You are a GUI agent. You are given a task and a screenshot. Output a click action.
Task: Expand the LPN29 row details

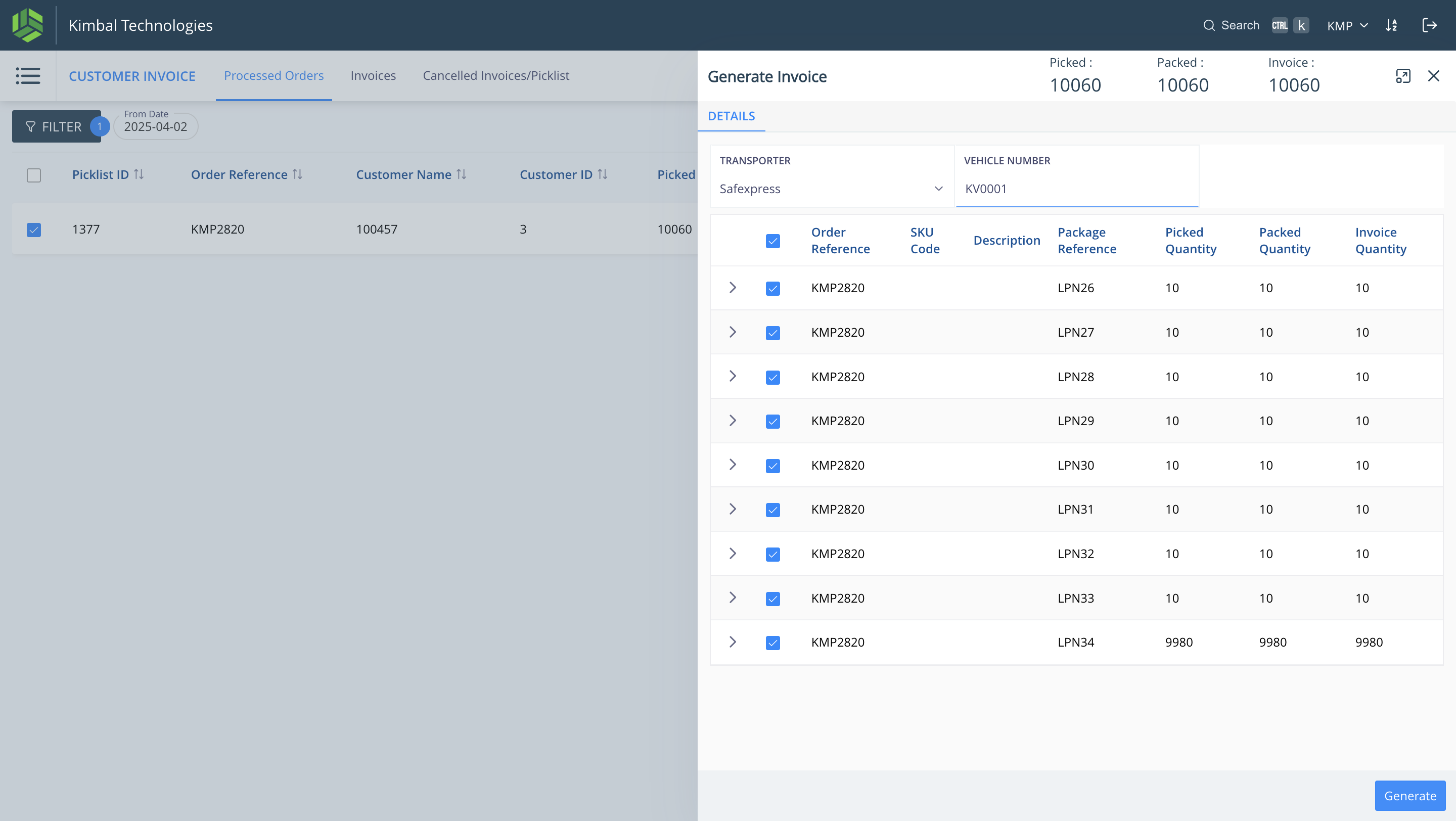click(x=733, y=420)
